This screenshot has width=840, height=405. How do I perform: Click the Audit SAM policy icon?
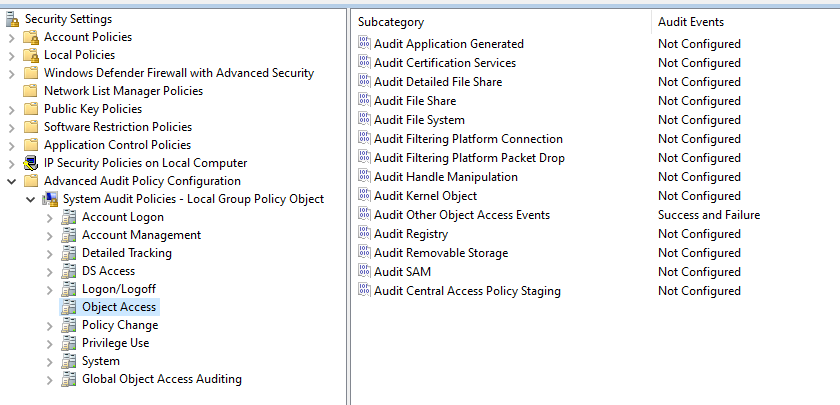coord(364,272)
